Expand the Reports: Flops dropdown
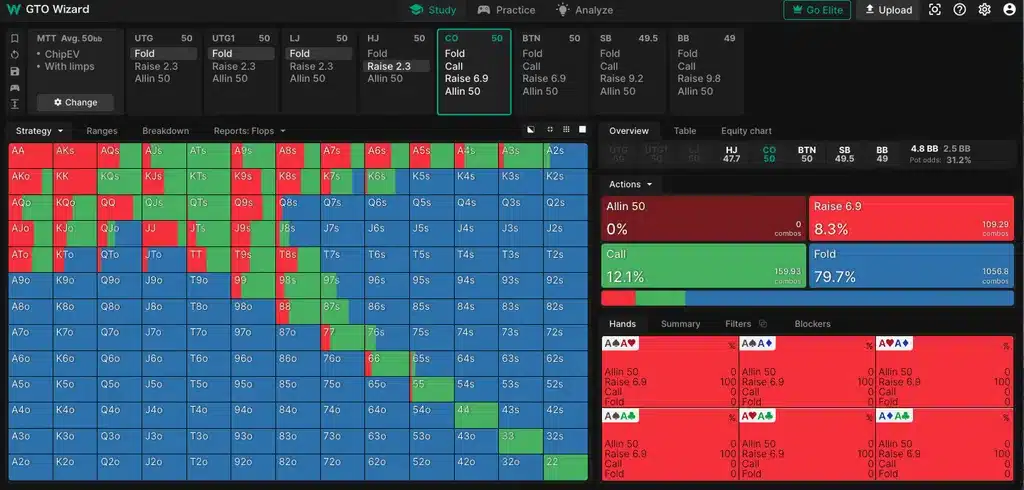The height and width of the screenshot is (490, 1024). click(249, 131)
